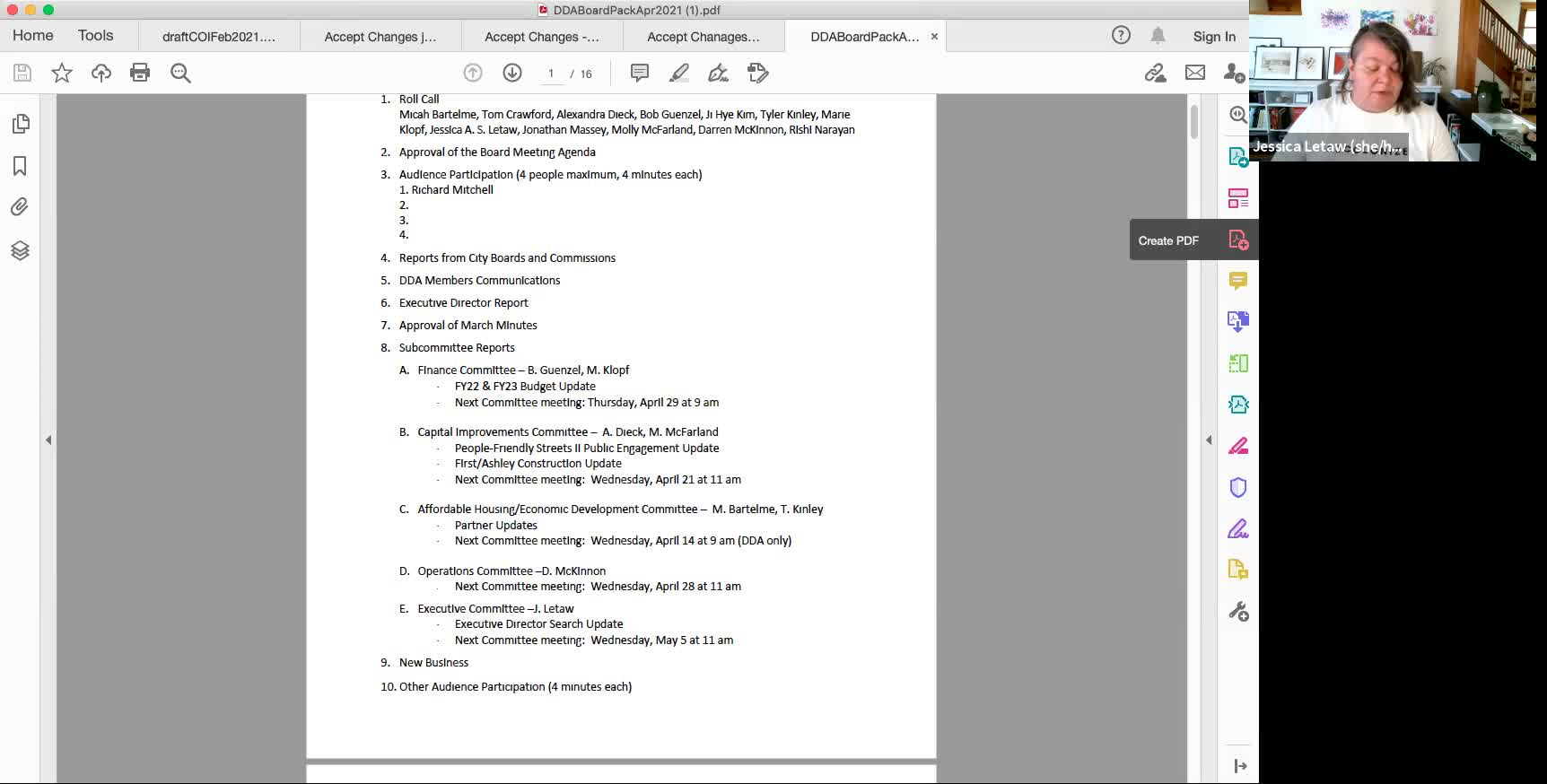Open the find text magnifier

[x=180, y=73]
